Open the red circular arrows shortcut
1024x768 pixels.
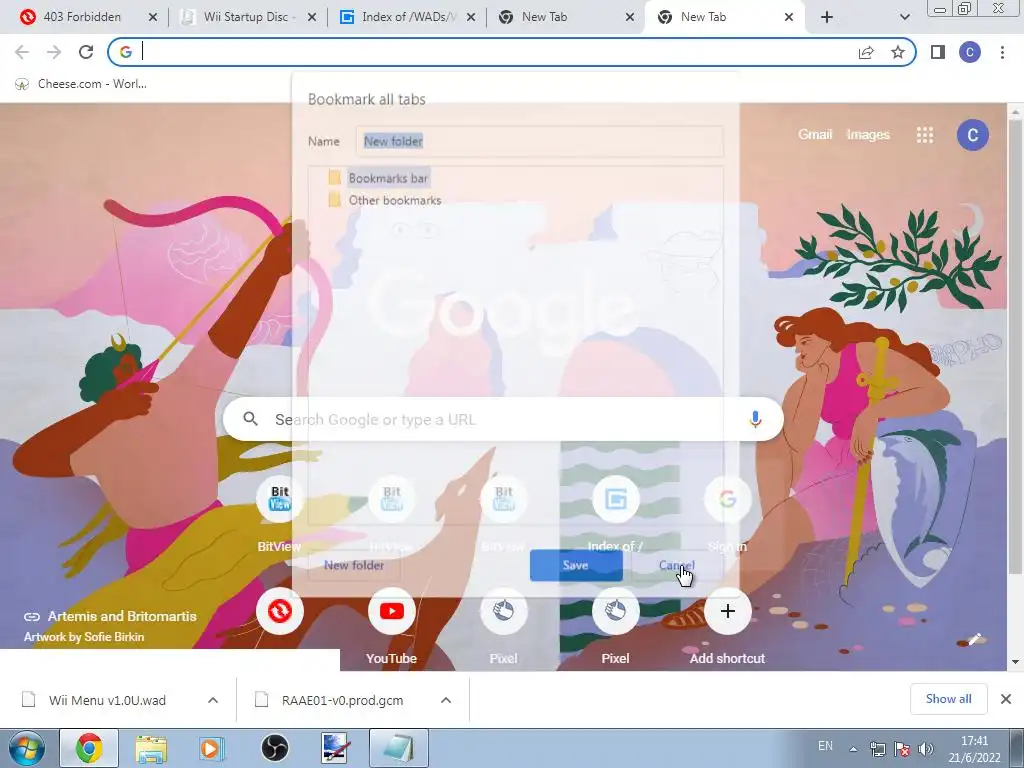pos(280,612)
